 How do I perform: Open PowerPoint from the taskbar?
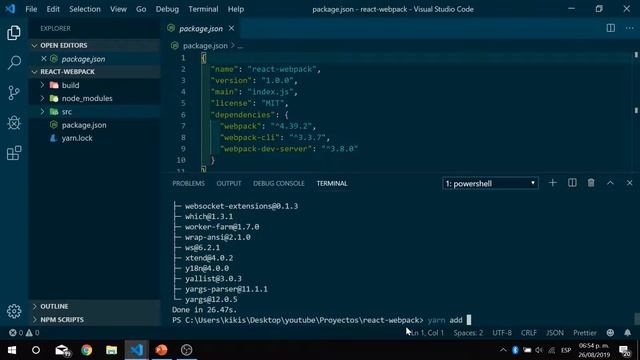point(161,350)
